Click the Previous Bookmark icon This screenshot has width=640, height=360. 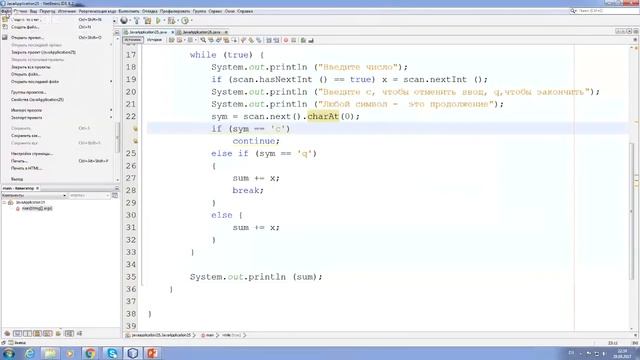[243, 40]
